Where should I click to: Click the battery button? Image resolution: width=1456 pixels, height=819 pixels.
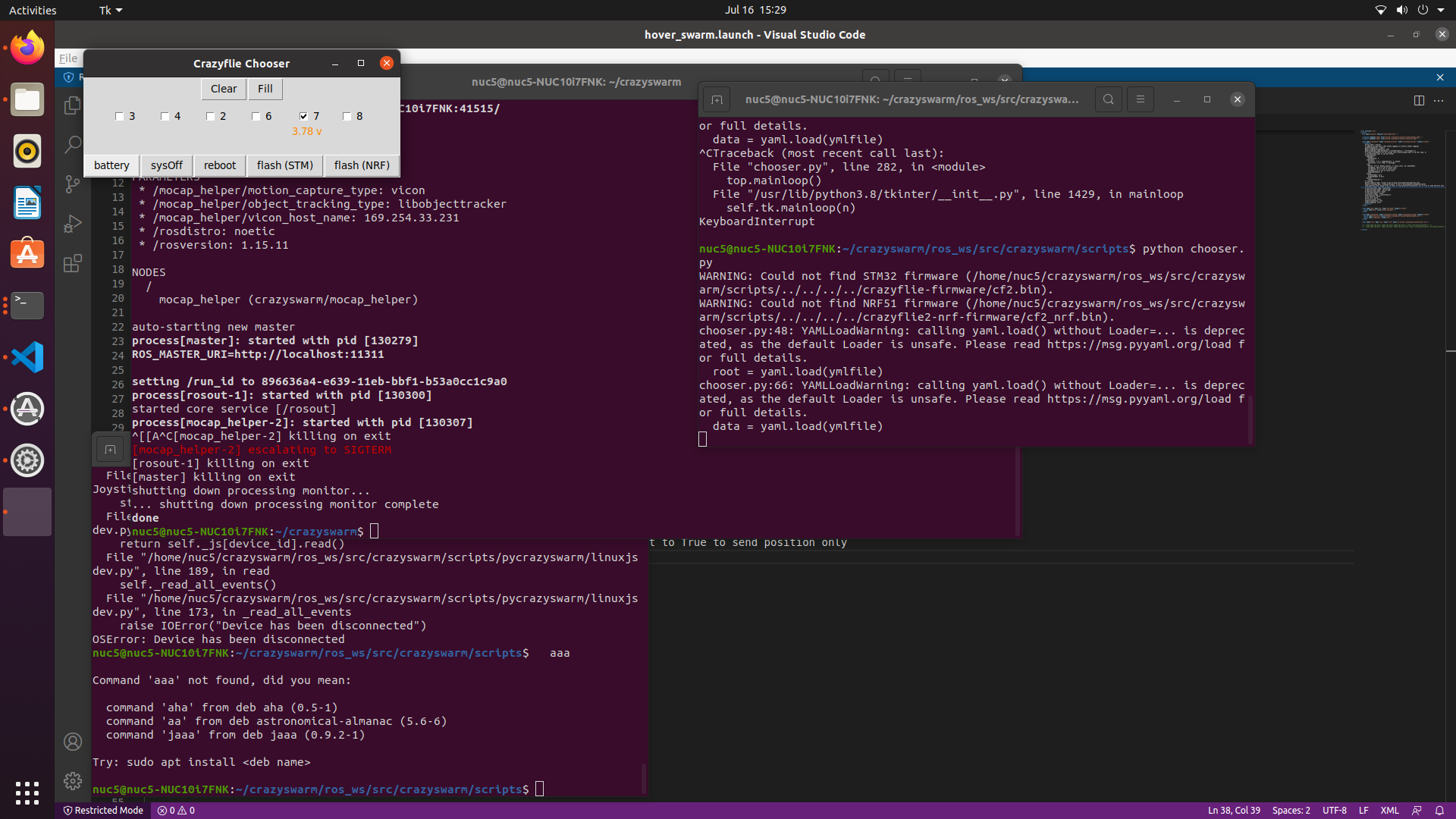pyautogui.click(x=111, y=165)
